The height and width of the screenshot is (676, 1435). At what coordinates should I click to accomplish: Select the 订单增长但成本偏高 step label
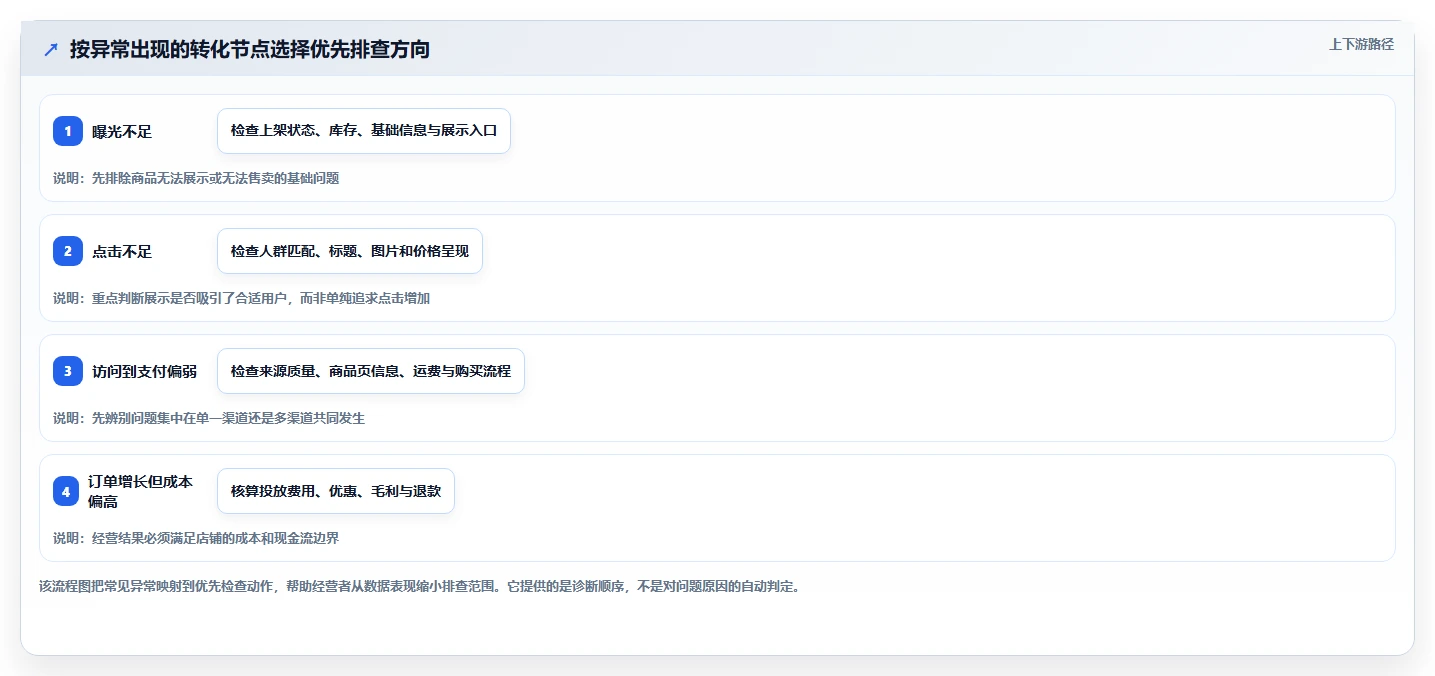140,491
